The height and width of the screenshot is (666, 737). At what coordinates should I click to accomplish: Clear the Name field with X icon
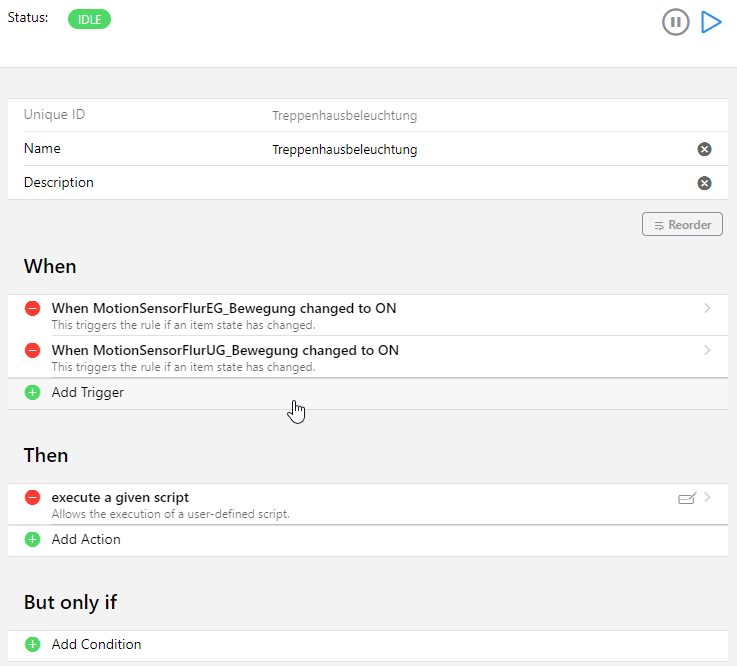point(704,149)
